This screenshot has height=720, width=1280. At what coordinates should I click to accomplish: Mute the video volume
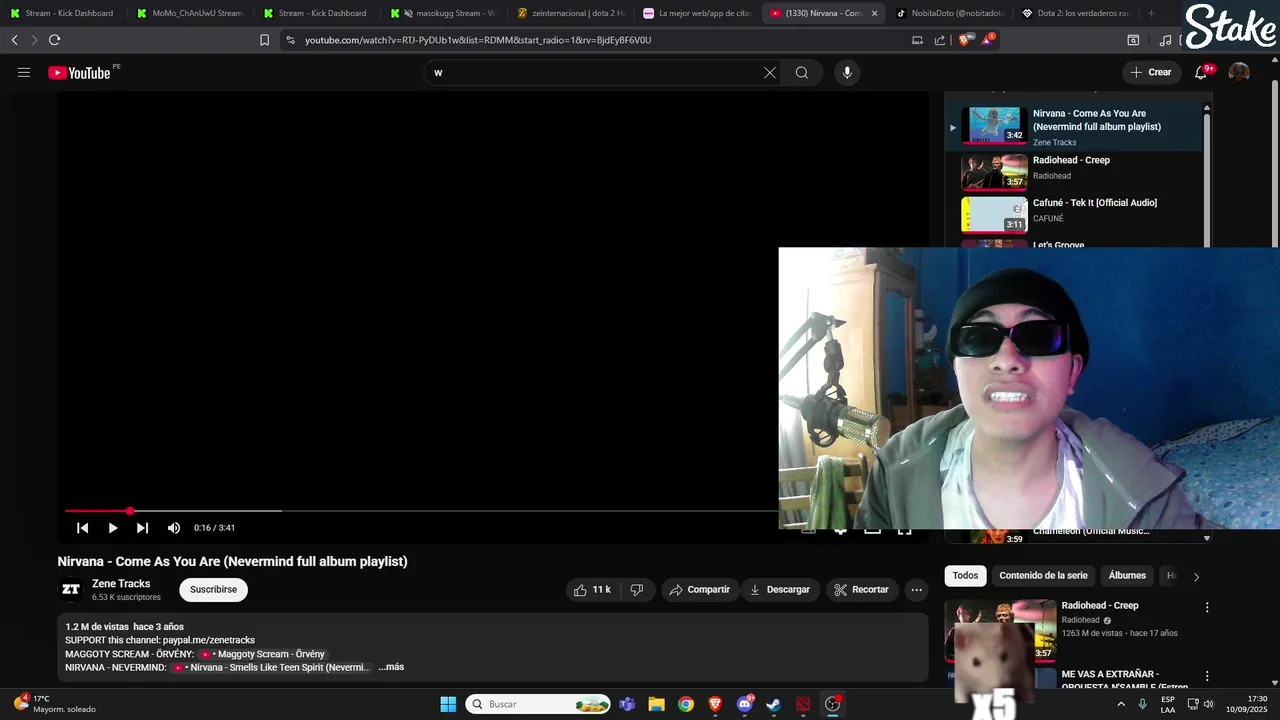[174, 528]
